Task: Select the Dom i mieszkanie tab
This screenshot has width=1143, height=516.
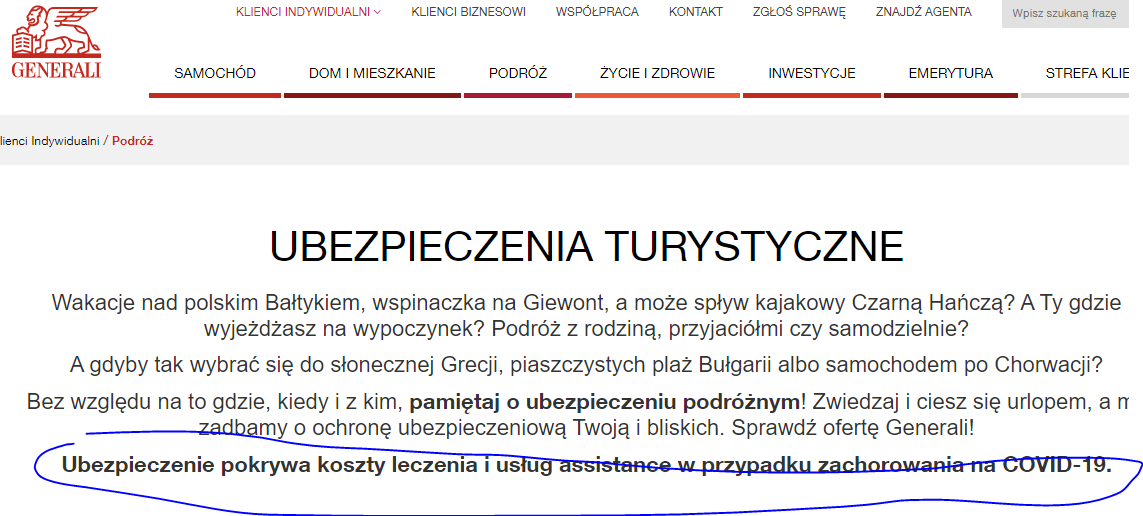Action: [372, 74]
